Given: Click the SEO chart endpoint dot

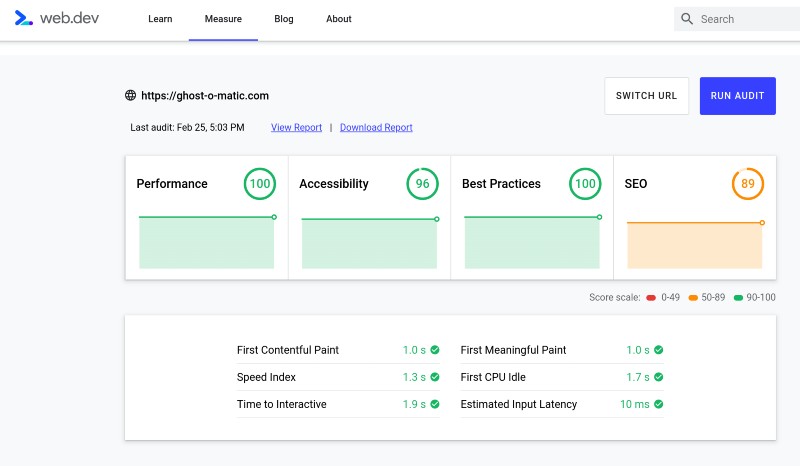Looking at the screenshot, I should pos(762,223).
